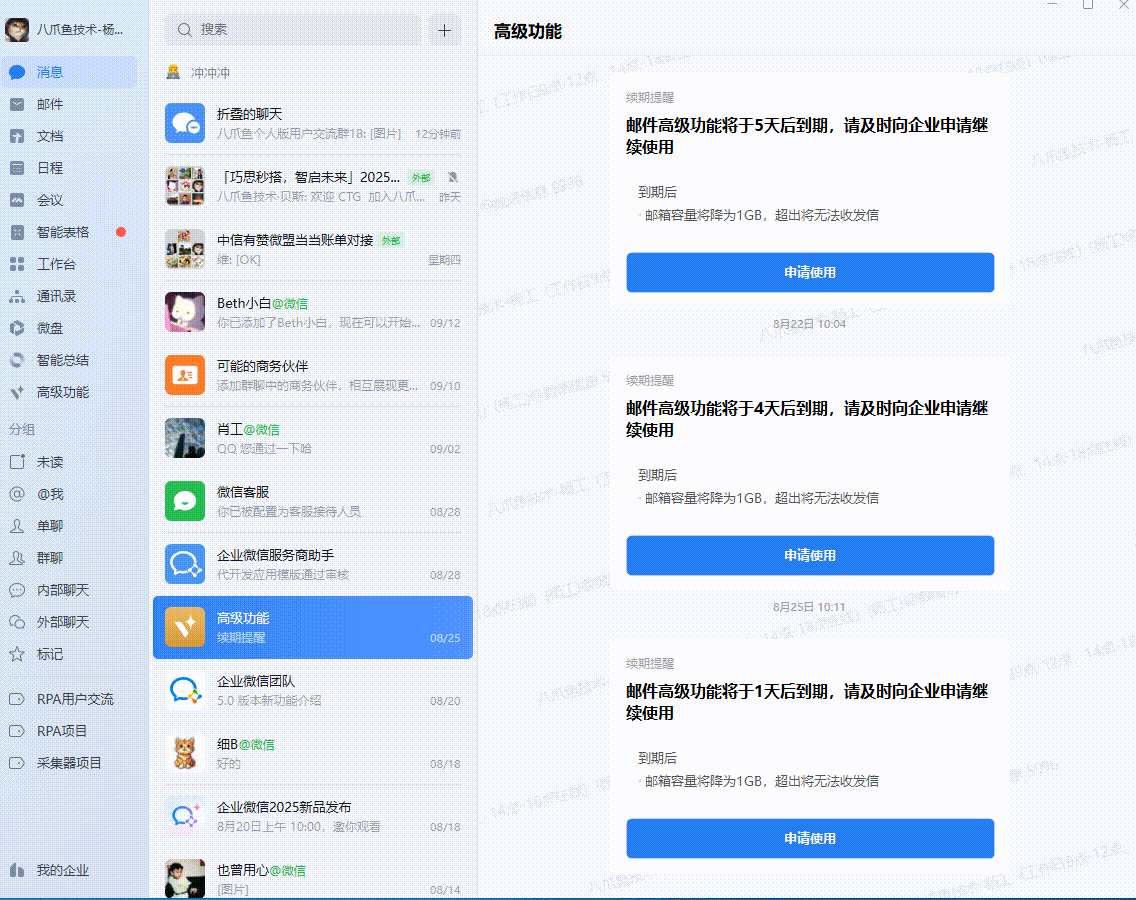1136x900 pixels.
Task: Click 5天后到期 reminder headline text
Action: 807,136
